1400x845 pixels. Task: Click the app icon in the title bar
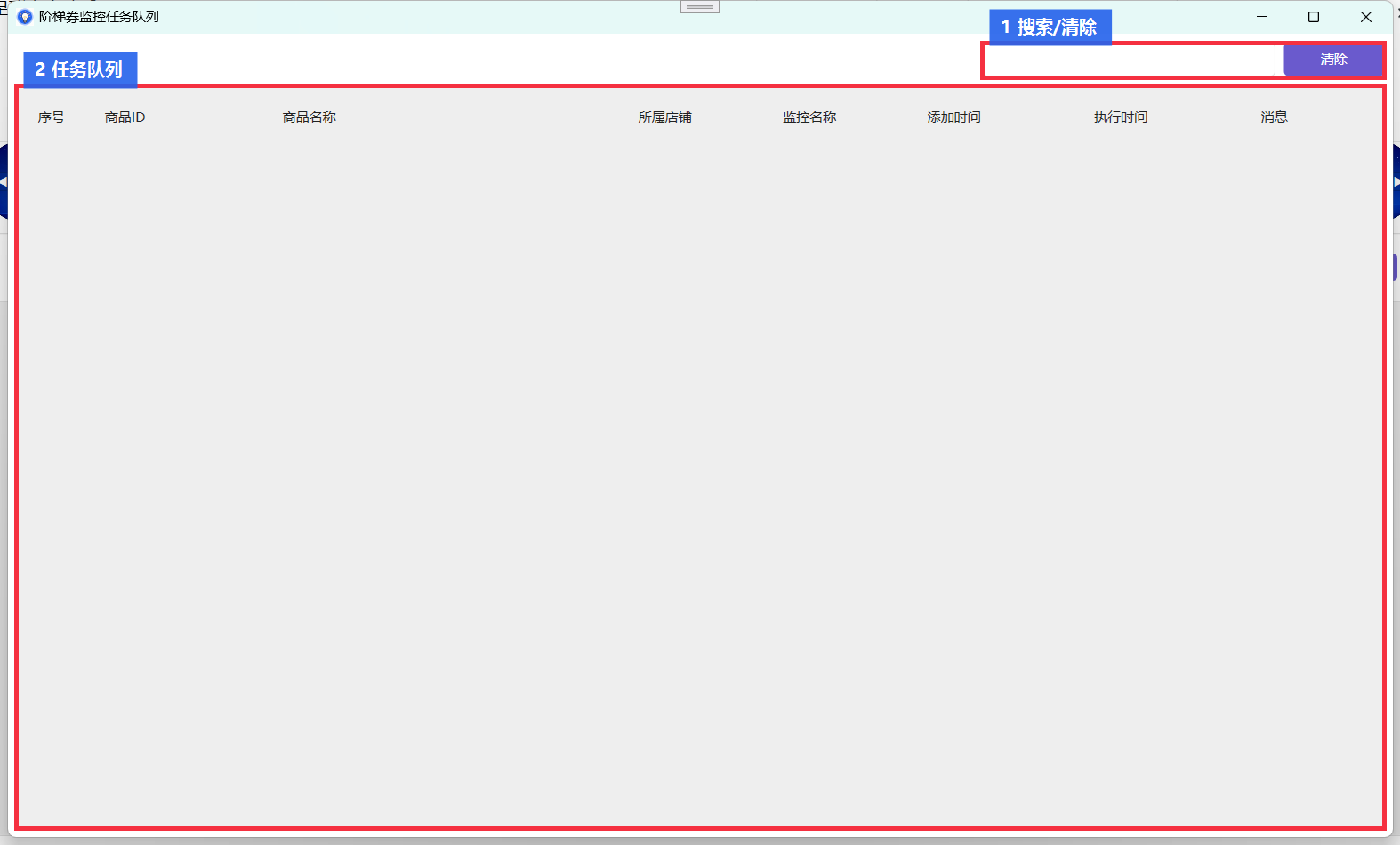point(25,17)
